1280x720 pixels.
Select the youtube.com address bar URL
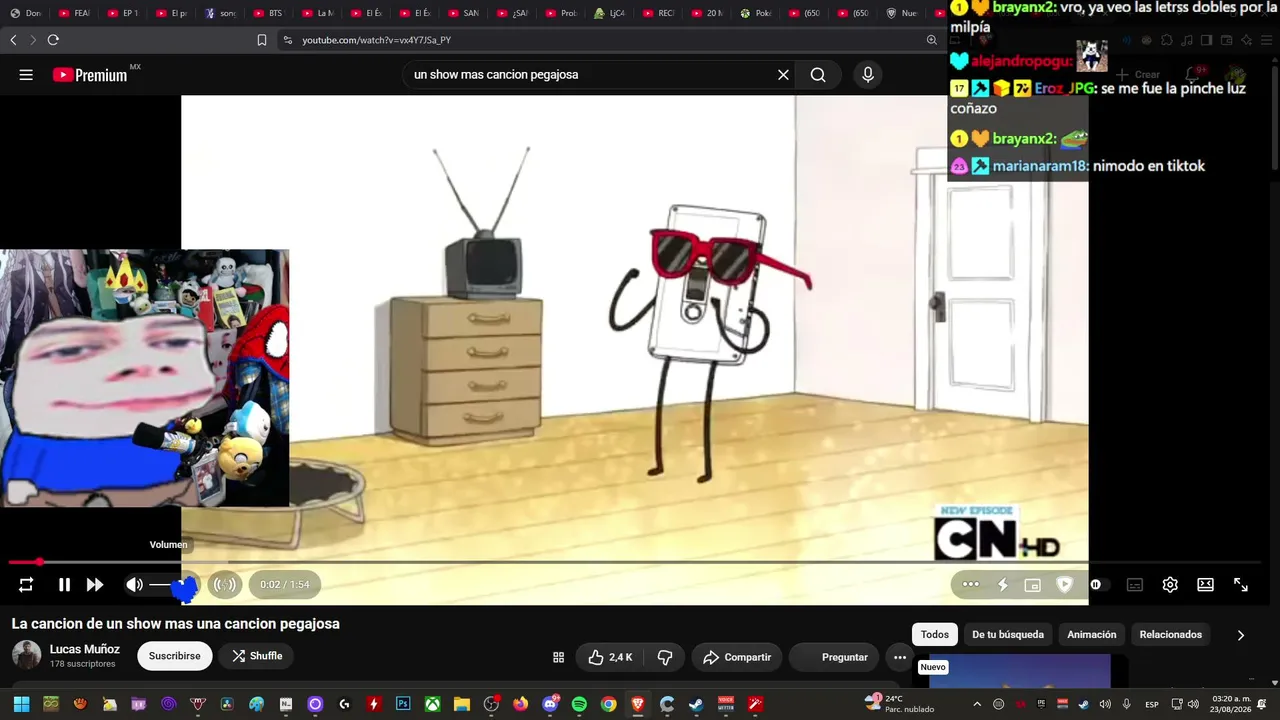click(x=377, y=40)
